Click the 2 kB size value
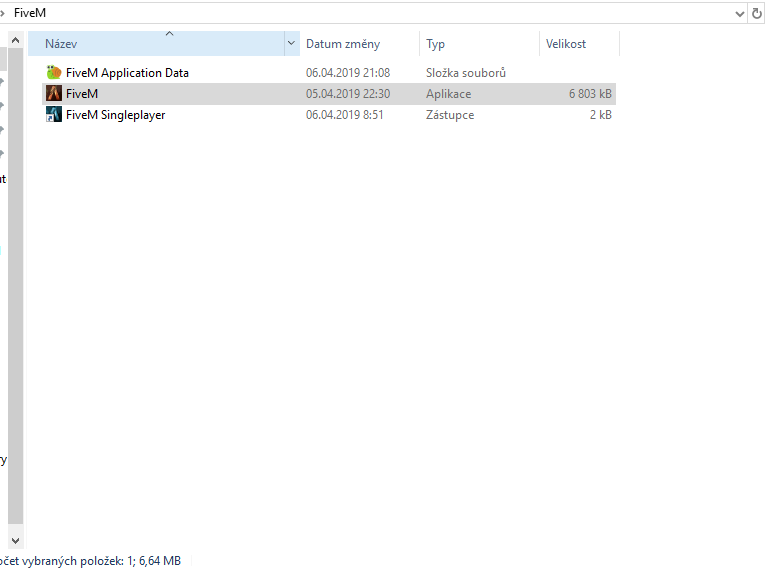Viewport: 768px width, 572px height. (600, 115)
